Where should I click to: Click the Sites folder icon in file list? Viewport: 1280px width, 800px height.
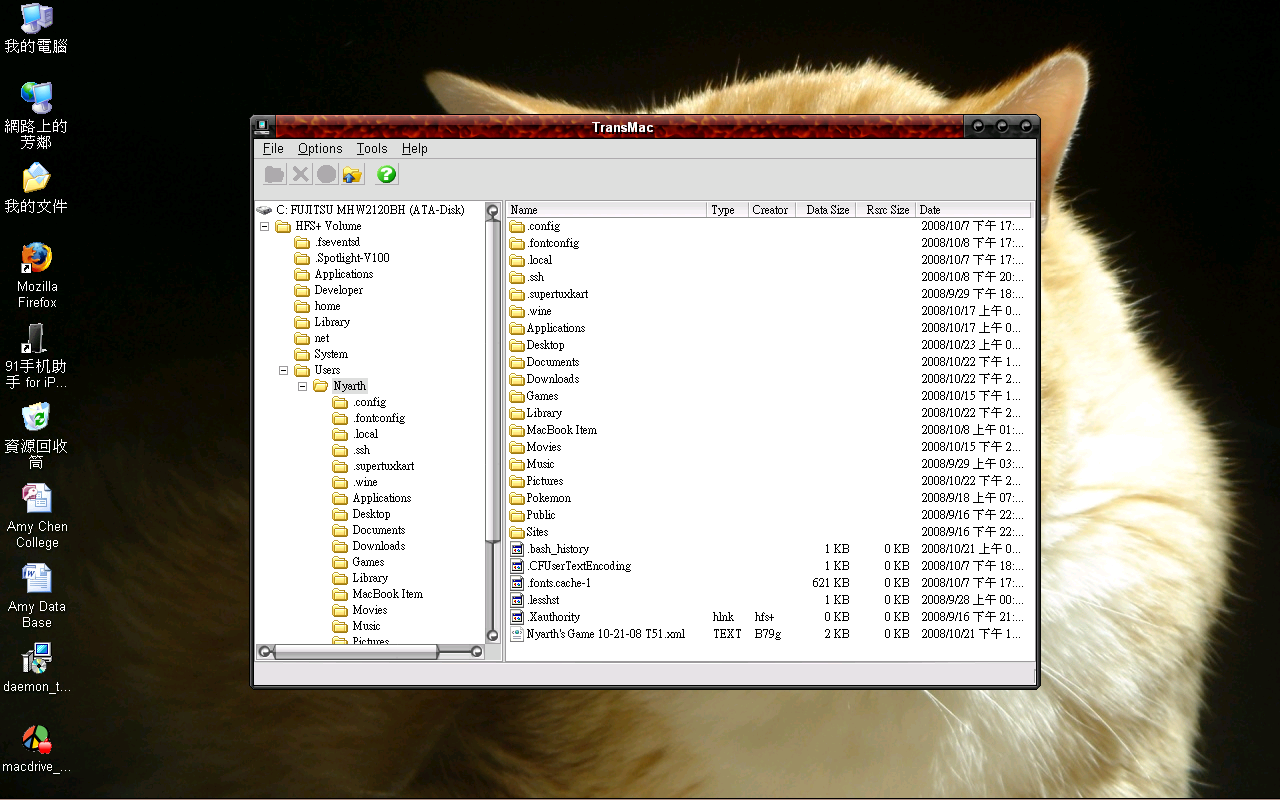click(517, 532)
